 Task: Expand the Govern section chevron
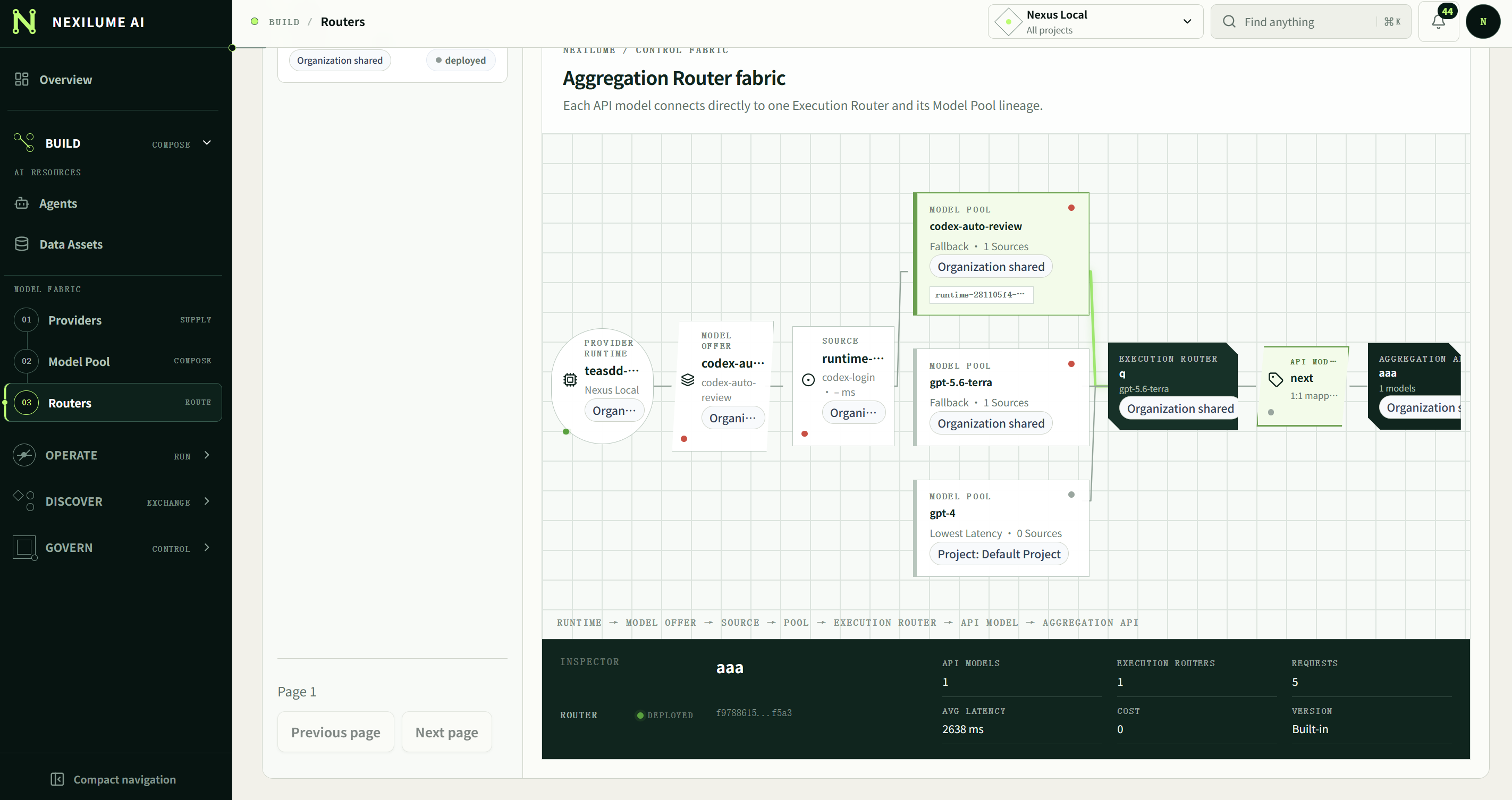click(x=207, y=547)
